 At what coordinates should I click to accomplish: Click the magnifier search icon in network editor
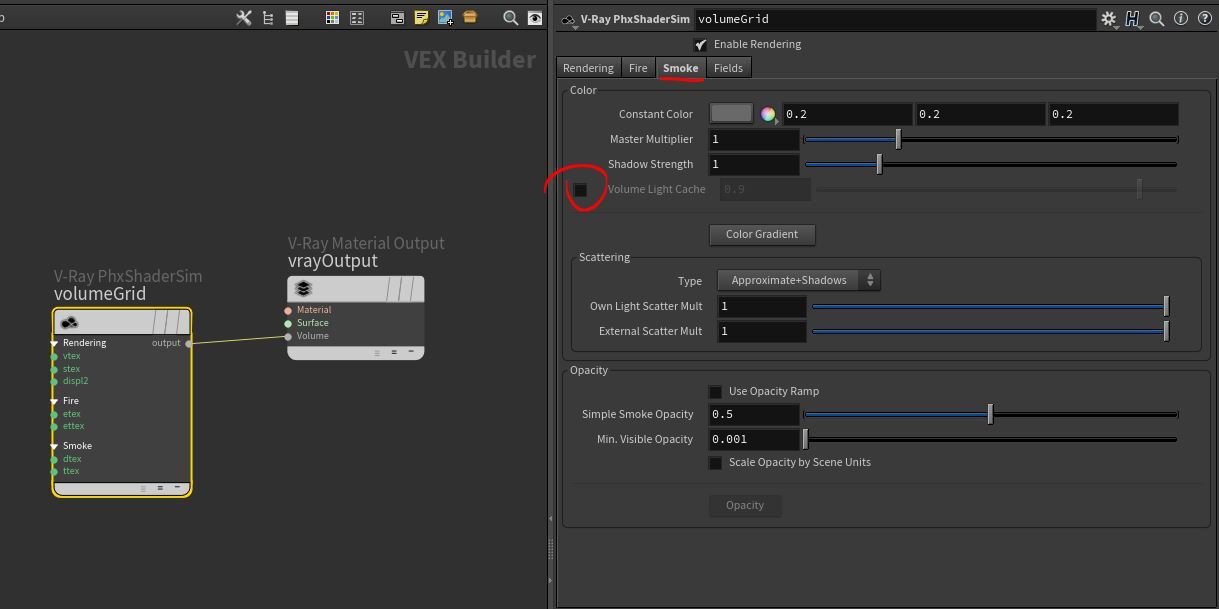pos(510,18)
